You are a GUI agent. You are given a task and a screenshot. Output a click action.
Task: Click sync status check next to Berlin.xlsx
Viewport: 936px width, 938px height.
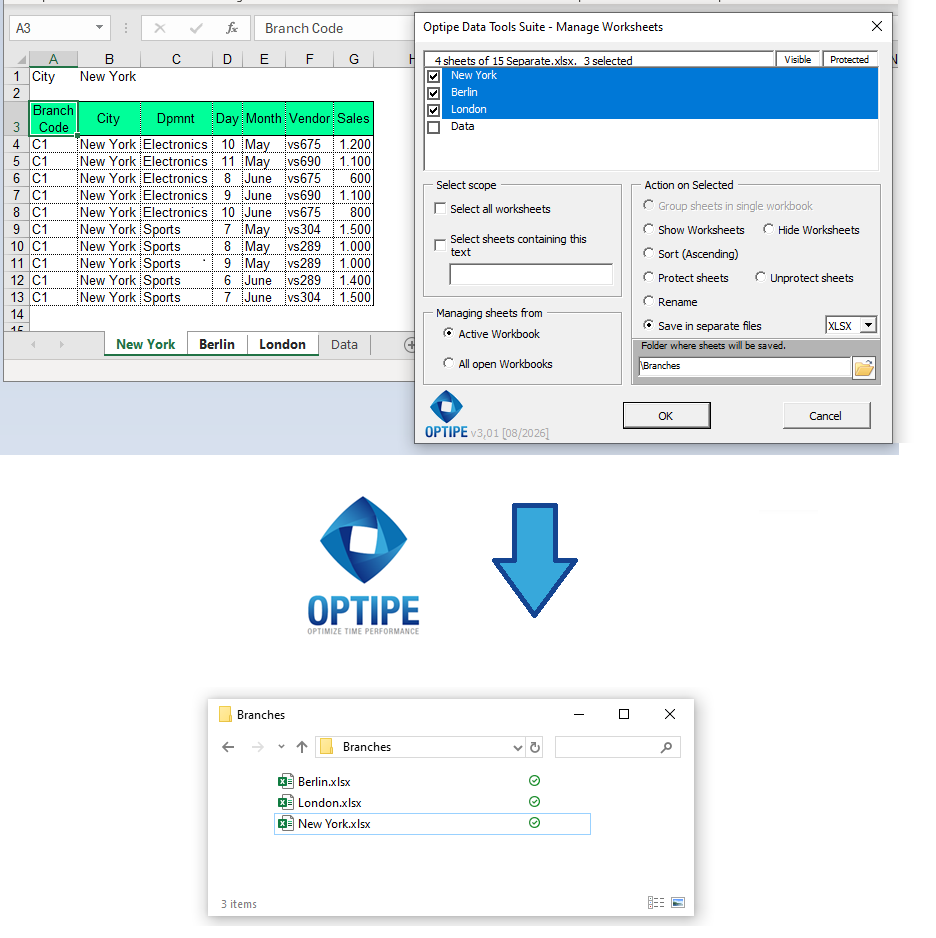(535, 780)
